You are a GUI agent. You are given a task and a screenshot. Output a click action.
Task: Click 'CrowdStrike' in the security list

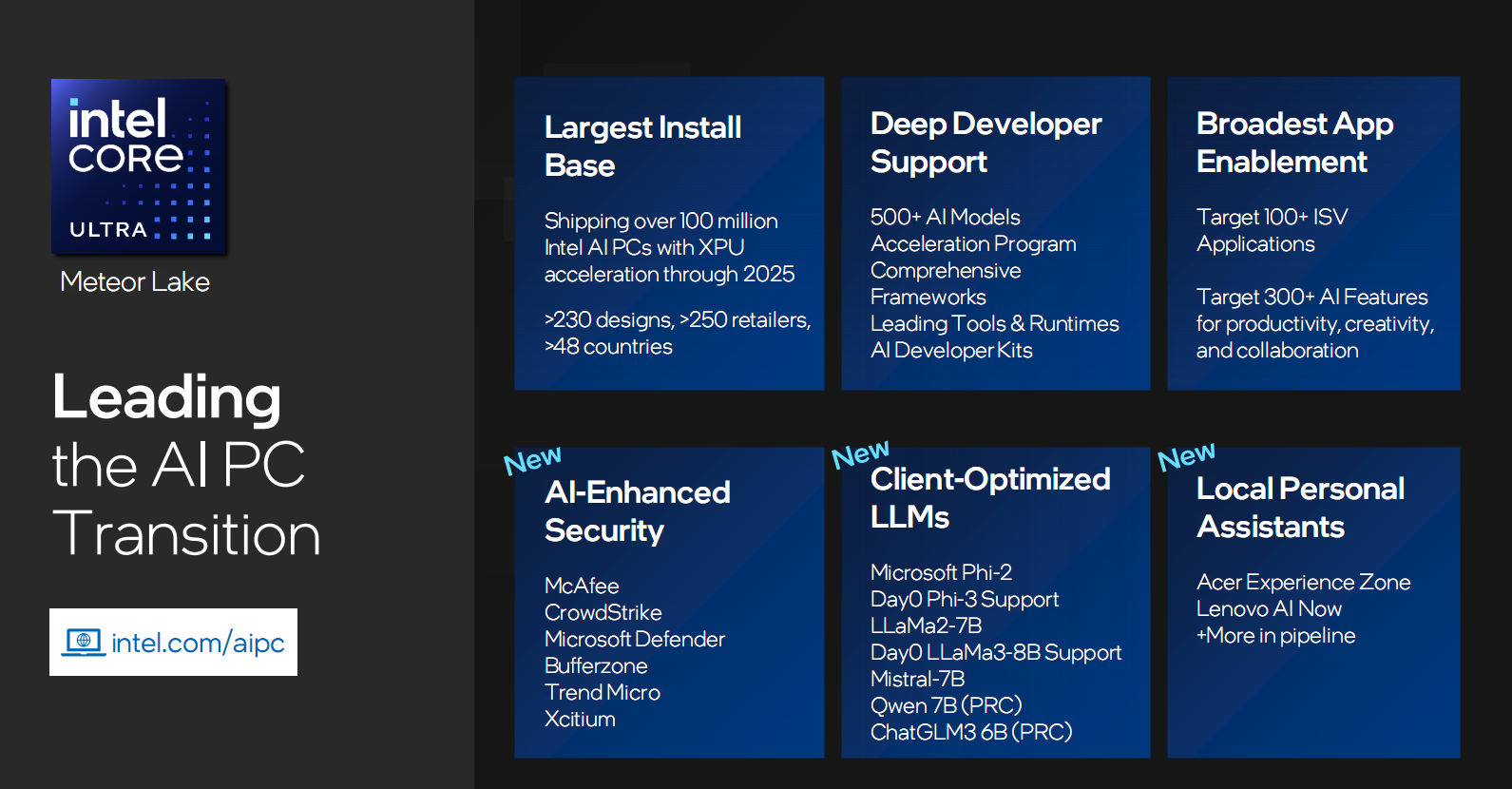pos(603,612)
